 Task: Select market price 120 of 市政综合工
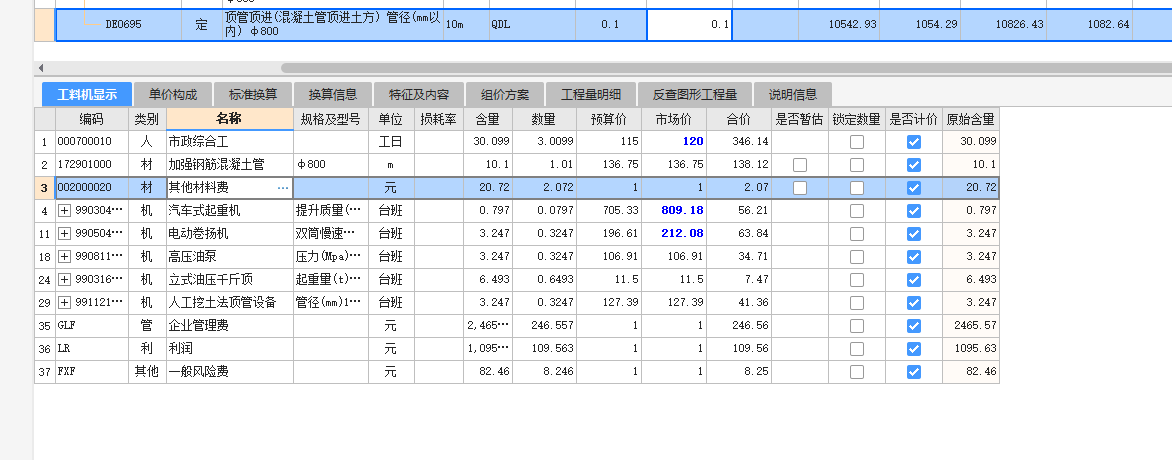point(673,141)
